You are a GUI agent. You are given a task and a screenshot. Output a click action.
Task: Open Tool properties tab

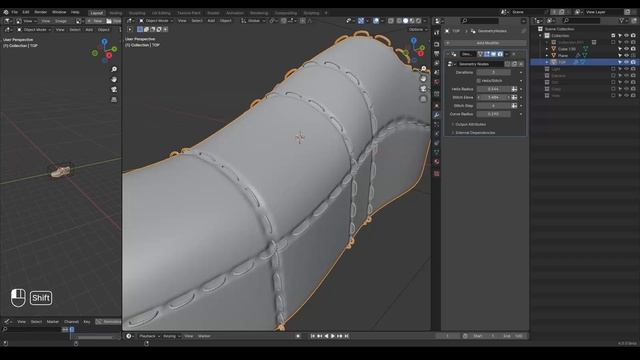click(436, 33)
